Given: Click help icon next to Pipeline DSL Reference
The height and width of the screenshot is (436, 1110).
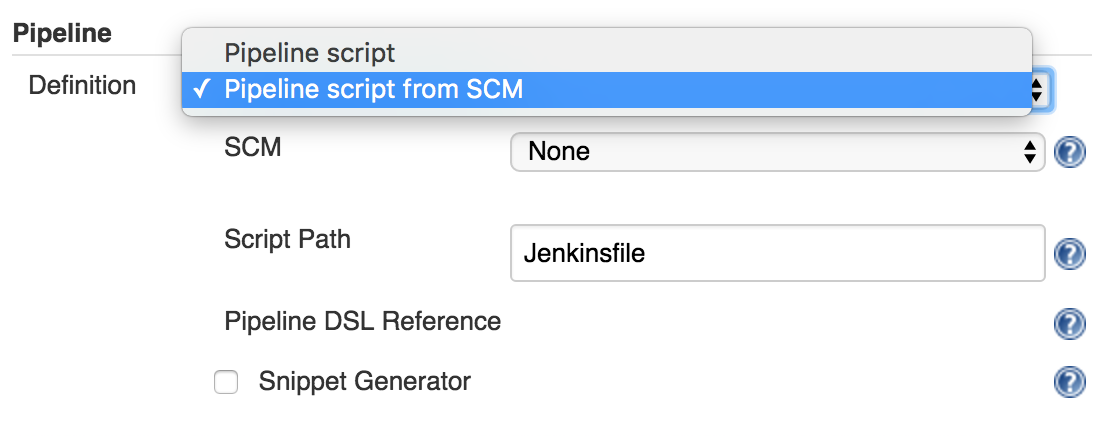Looking at the screenshot, I should pyautogui.click(x=1069, y=323).
